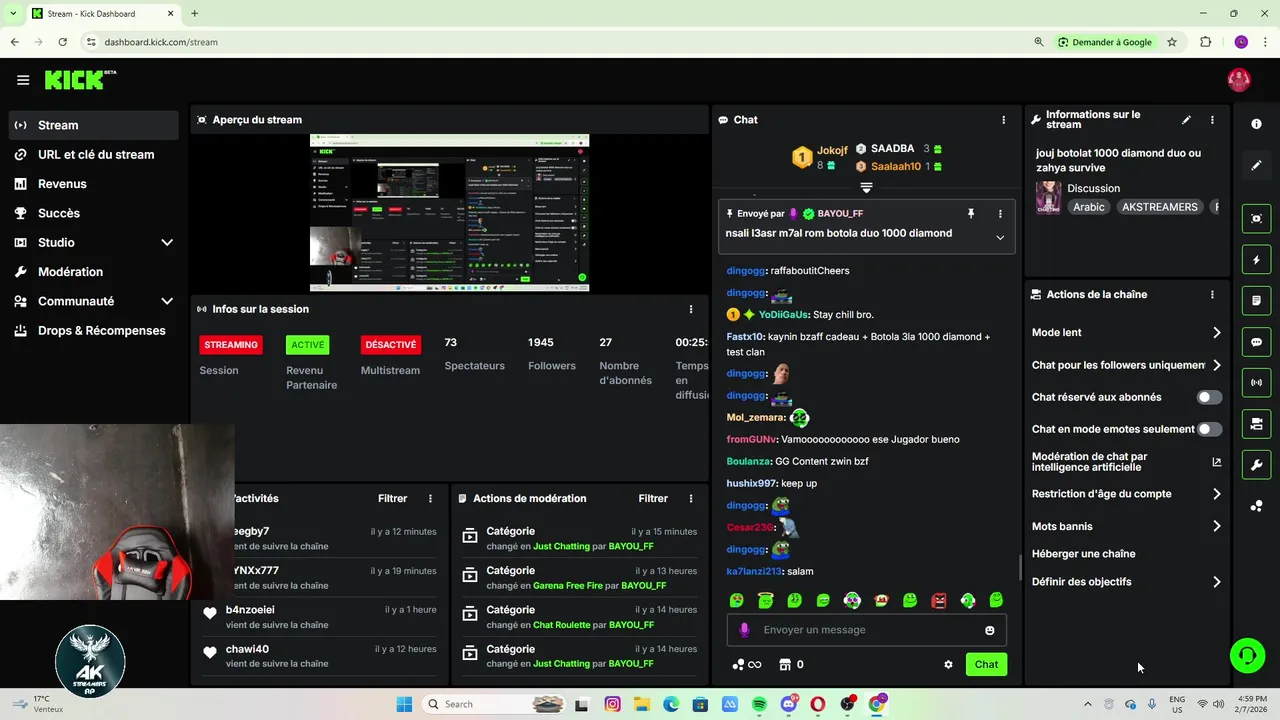Click the AKSTREAMERS tag
The image size is (1280, 720).
[x=1160, y=207]
